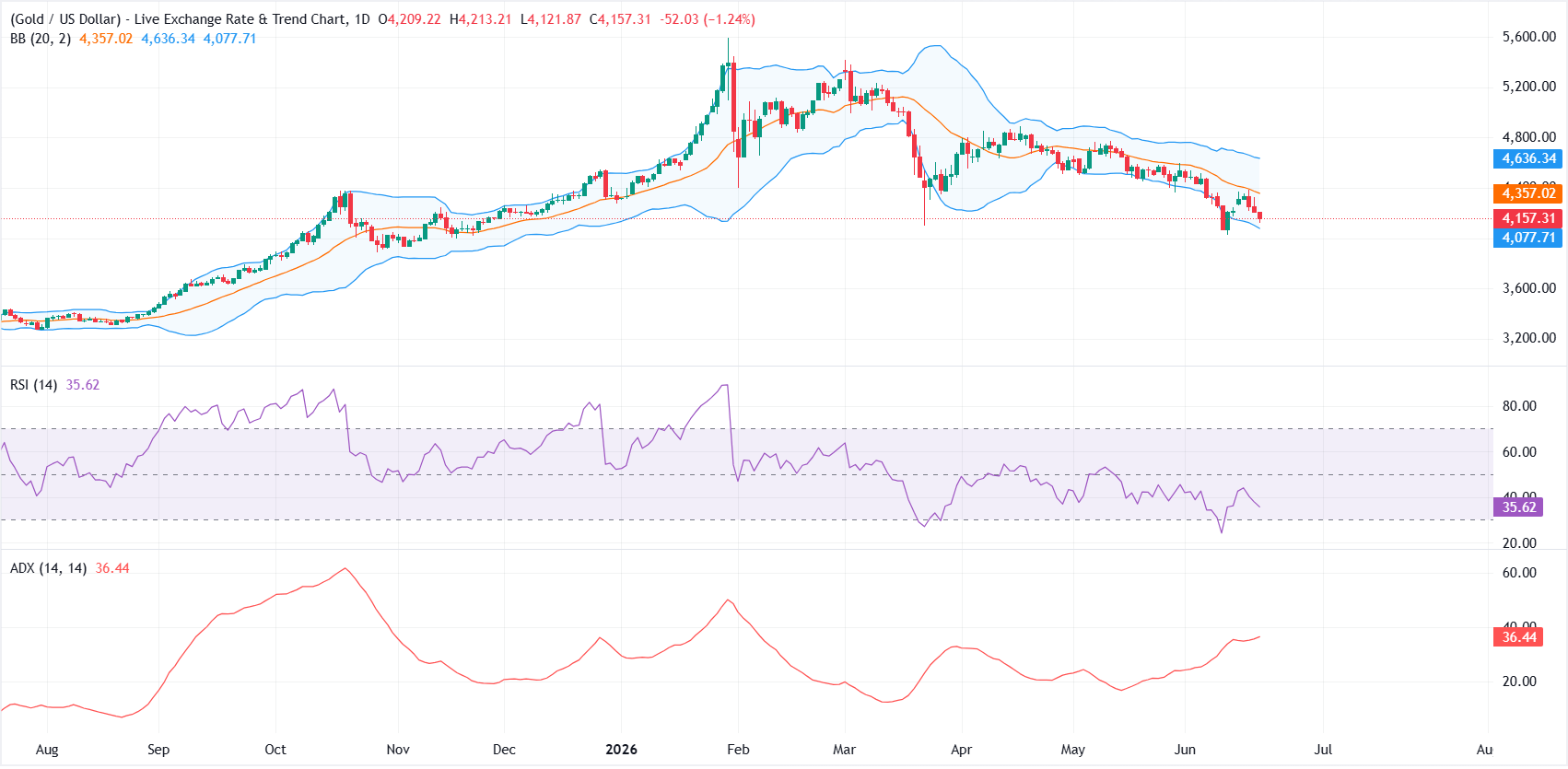The height and width of the screenshot is (769, 1568).
Task: Click the change value -52.03 (-1.24%)
Action: (x=708, y=19)
